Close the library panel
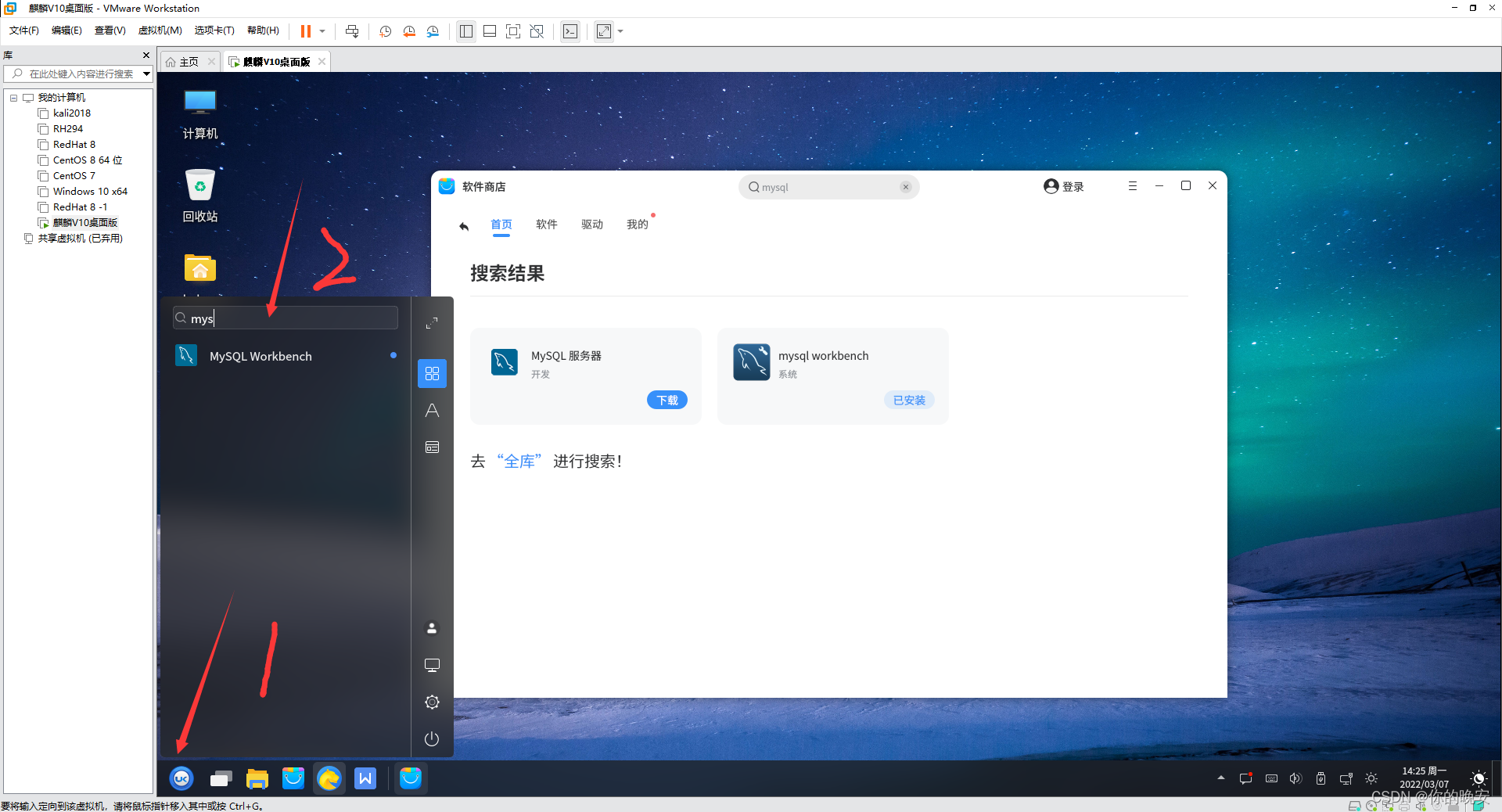This screenshot has height=812, width=1502. pos(146,56)
